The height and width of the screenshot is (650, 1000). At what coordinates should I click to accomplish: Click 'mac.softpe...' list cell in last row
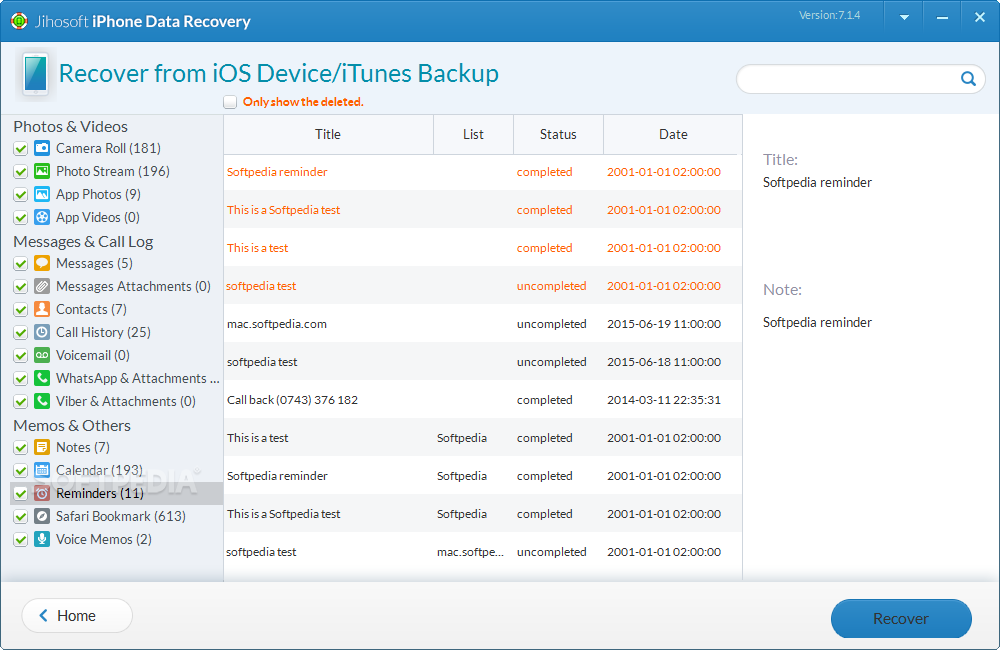click(471, 552)
